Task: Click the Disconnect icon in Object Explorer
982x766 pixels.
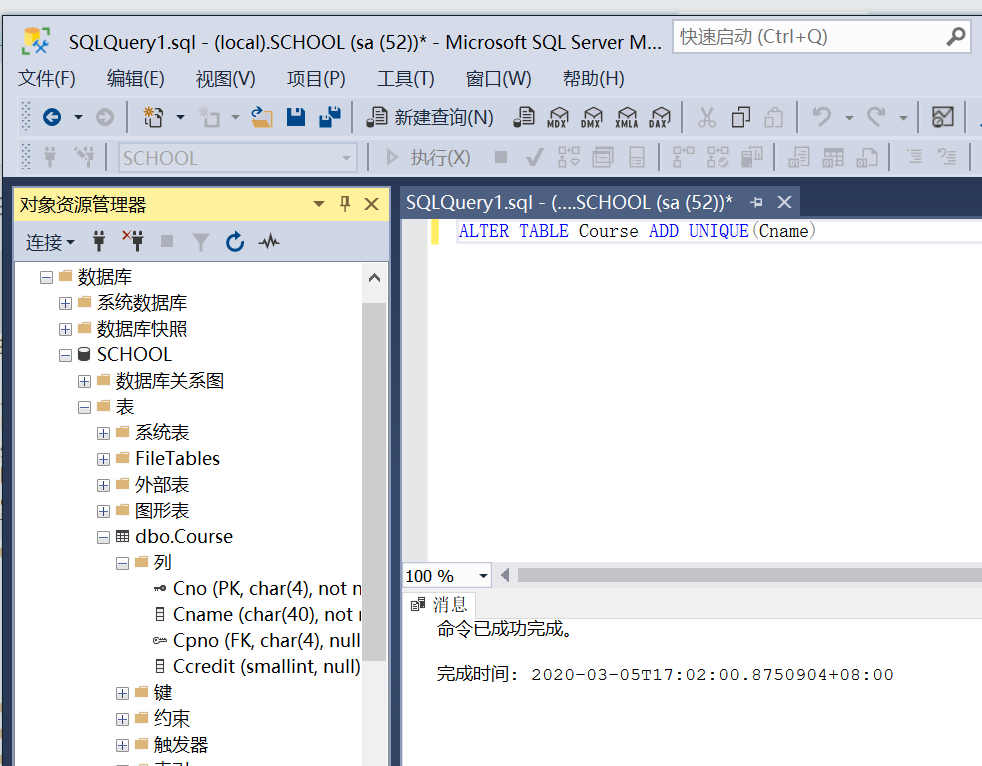Action: pyautogui.click(x=133, y=241)
